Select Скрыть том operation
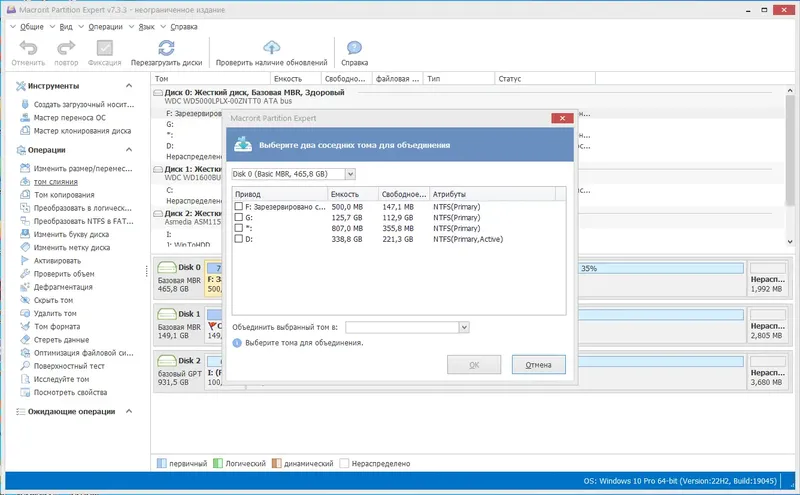The width and height of the screenshot is (800, 495). click(x=53, y=300)
